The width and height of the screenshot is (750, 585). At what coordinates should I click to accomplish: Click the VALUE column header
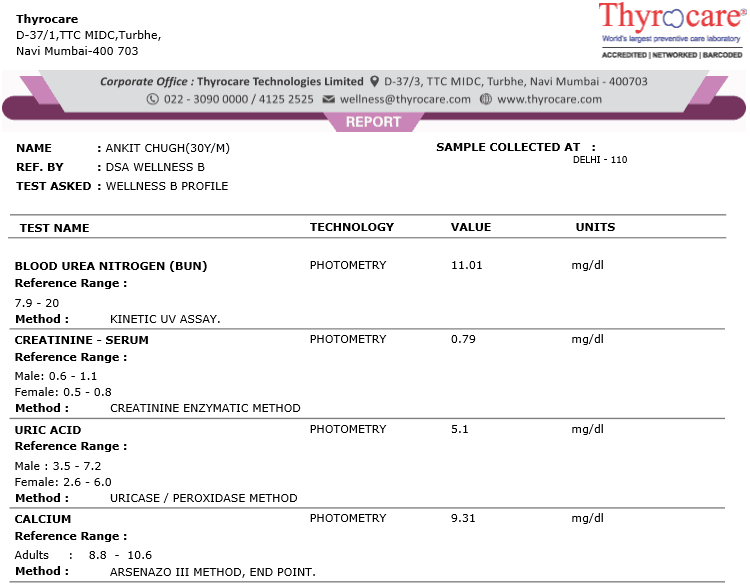click(x=471, y=227)
